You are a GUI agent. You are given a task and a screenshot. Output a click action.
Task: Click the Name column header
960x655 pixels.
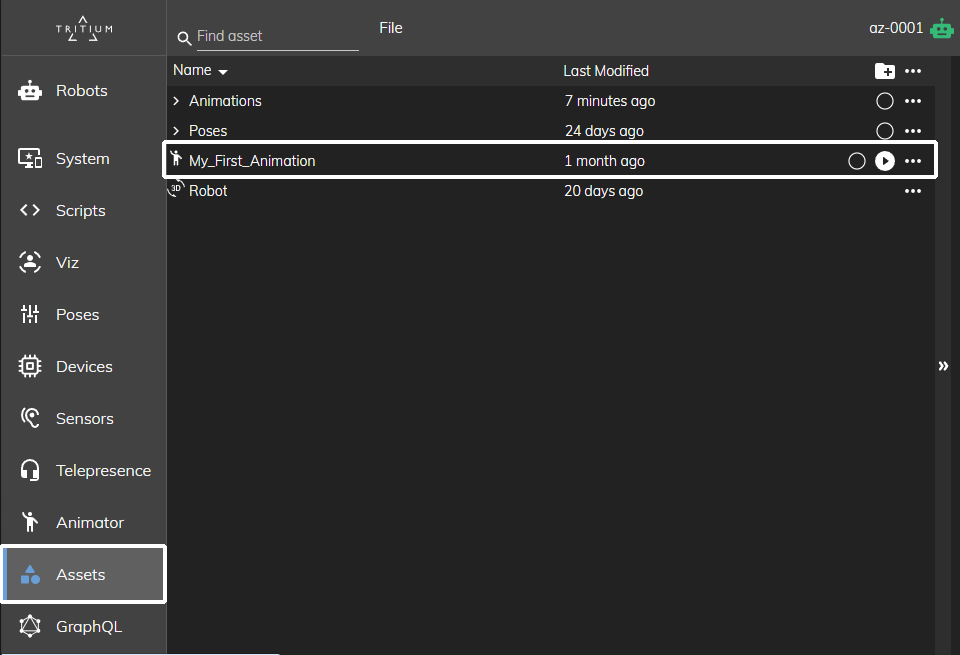(192, 70)
